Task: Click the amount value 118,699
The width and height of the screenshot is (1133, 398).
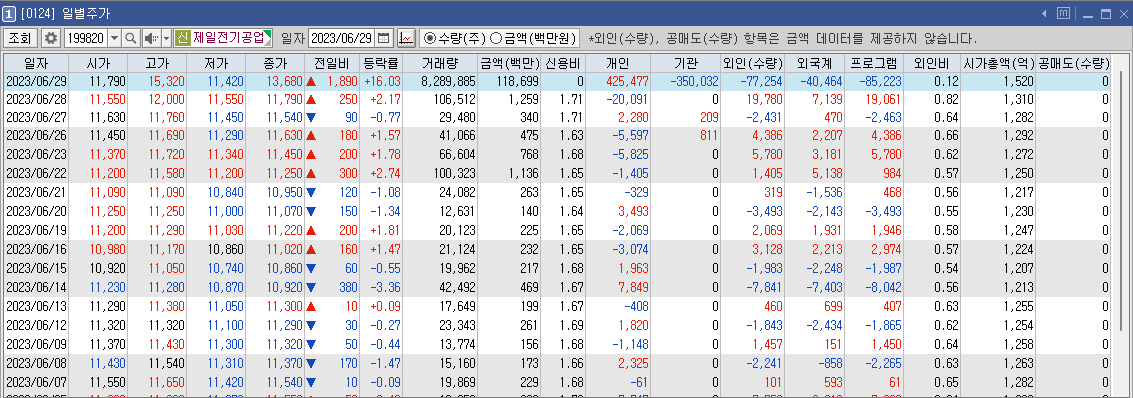Action: pyautogui.click(x=519, y=82)
